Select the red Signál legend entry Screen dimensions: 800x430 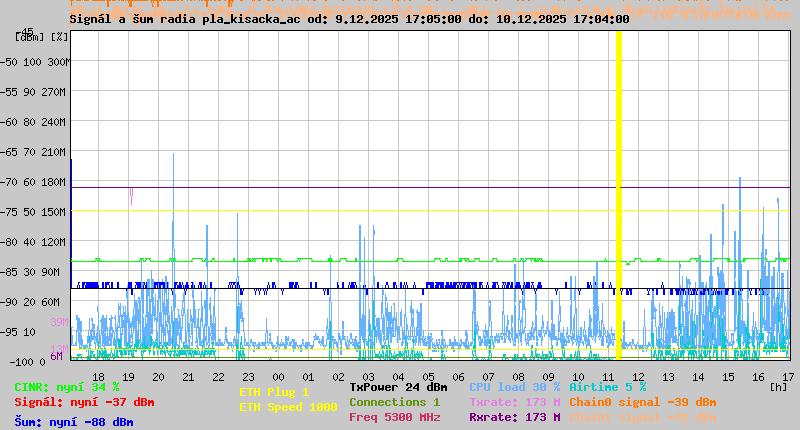click(x=84, y=403)
